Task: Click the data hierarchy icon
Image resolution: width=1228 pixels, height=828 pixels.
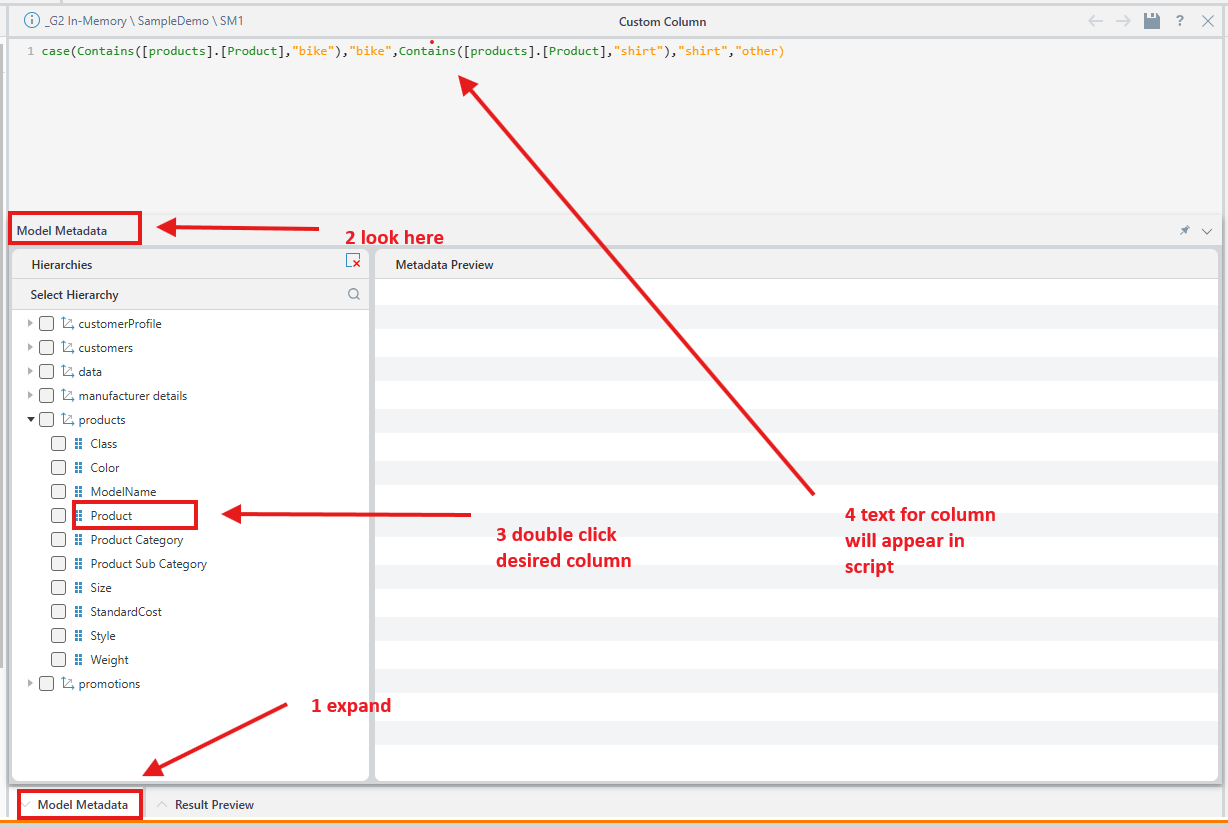Action: pos(67,372)
